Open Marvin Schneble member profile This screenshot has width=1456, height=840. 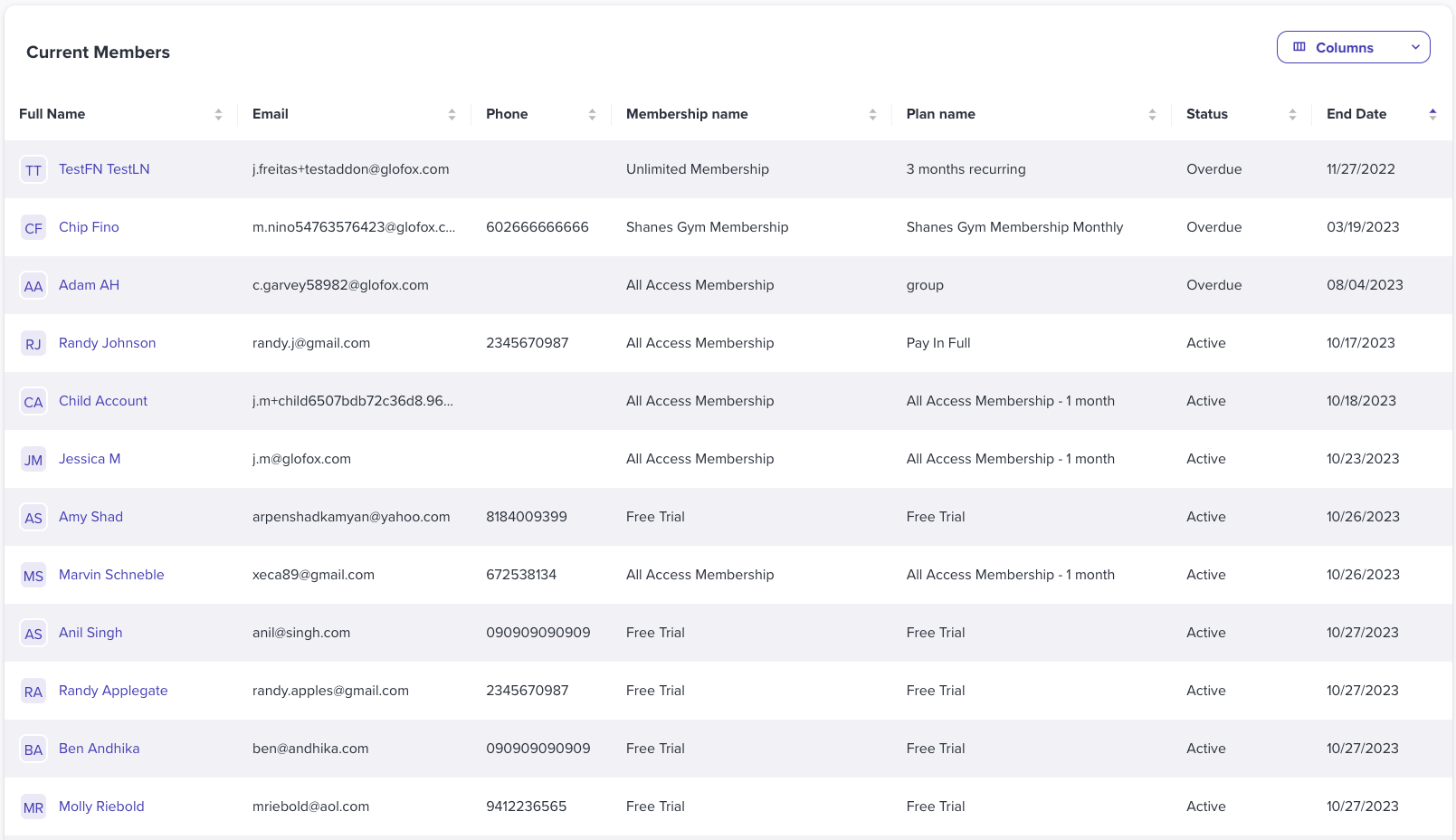click(x=111, y=575)
